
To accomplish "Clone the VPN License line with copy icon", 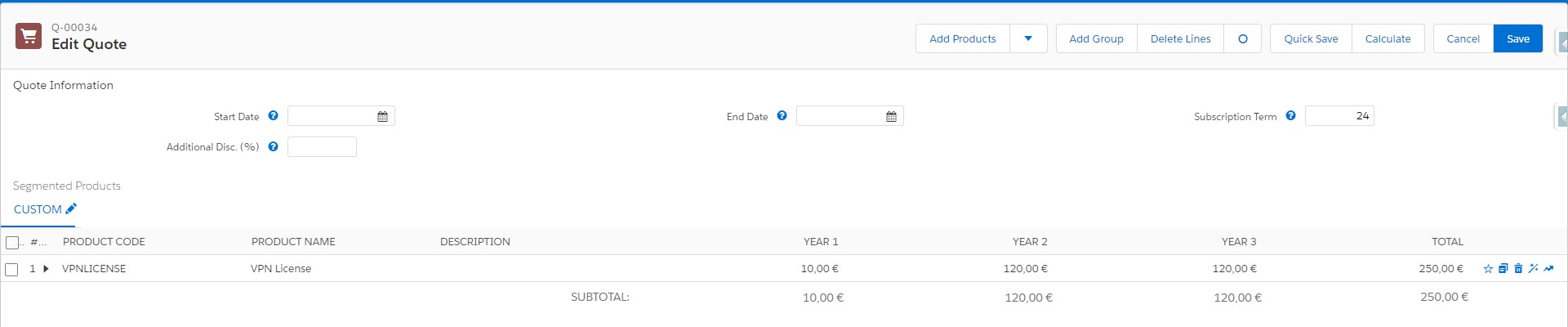I will pyautogui.click(x=1503, y=269).
